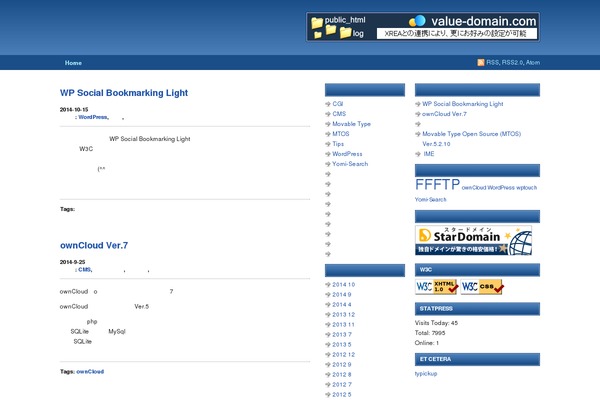Open the Atom feed link
This screenshot has height=400, width=600.
tap(533, 62)
